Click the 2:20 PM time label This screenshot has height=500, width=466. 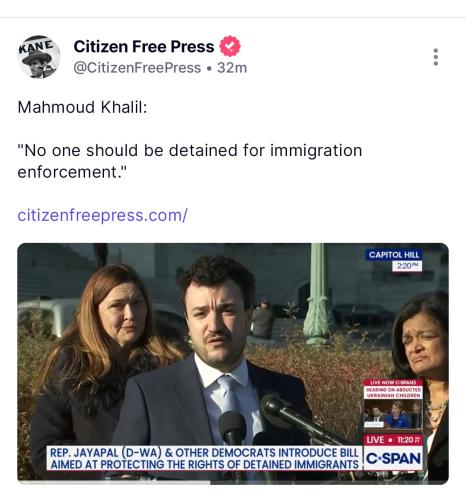click(x=407, y=266)
